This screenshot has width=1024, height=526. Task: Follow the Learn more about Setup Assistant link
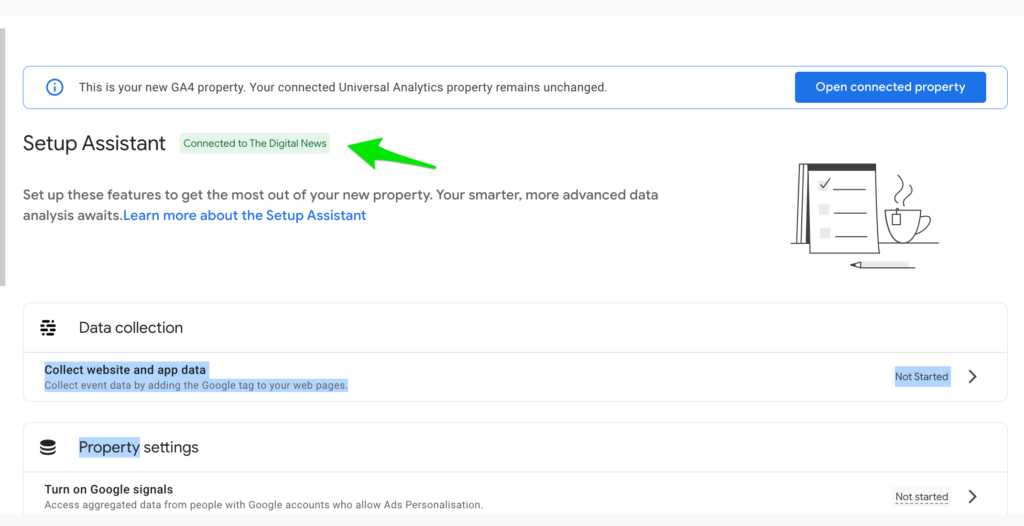245,215
